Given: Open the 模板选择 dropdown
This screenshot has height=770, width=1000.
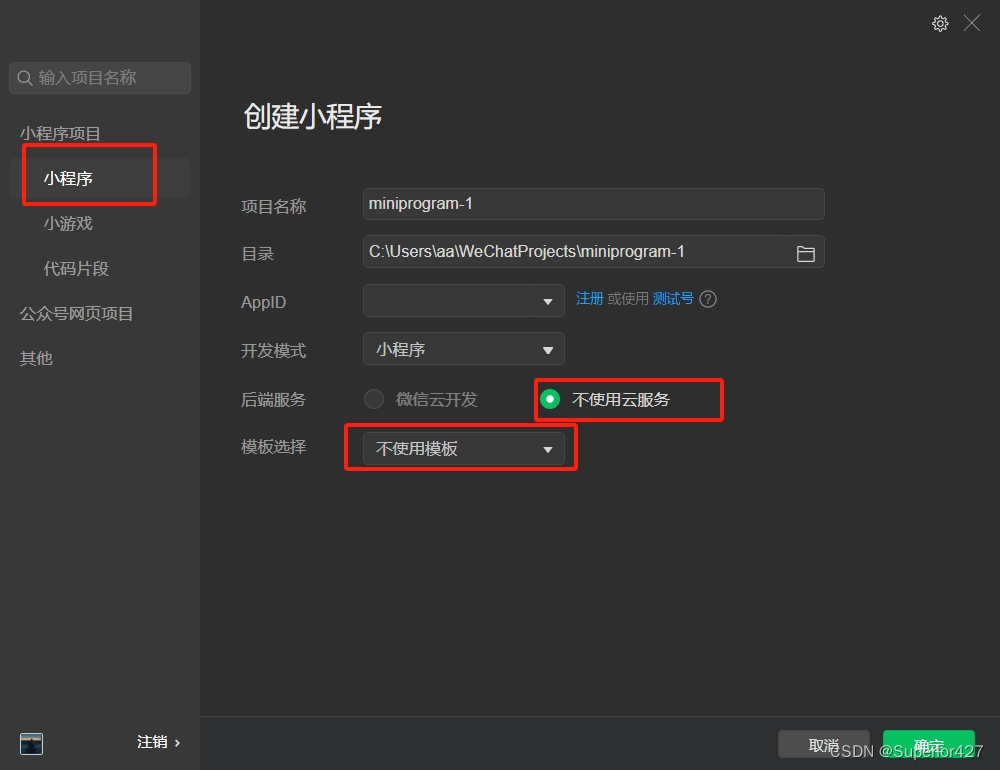Looking at the screenshot, I should tap(464, 448).
